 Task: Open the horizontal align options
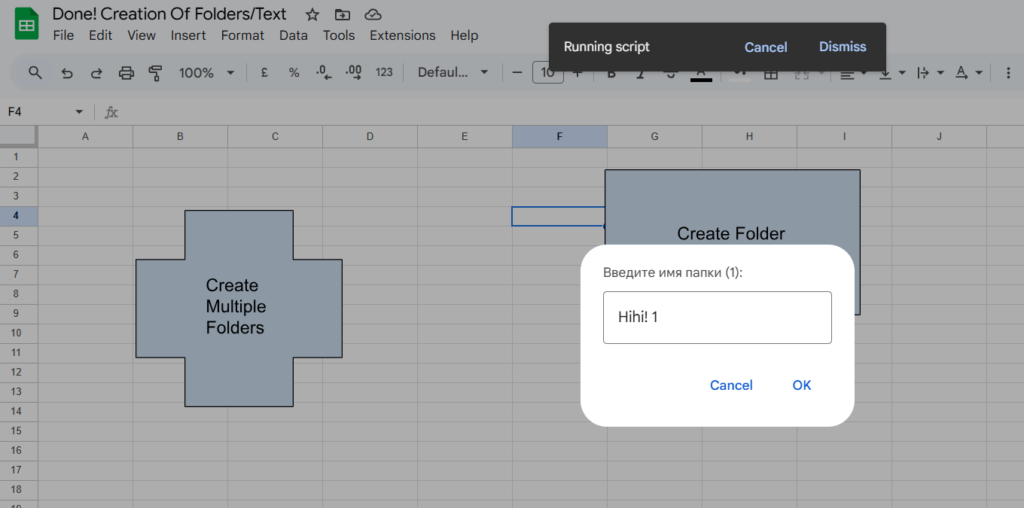click(x=852, y=73)
